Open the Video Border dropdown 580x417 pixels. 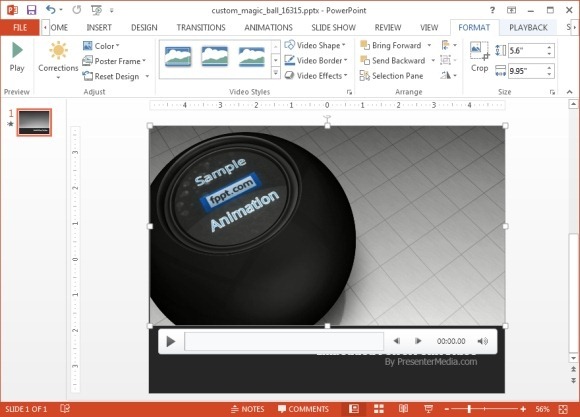coord(316,60)
